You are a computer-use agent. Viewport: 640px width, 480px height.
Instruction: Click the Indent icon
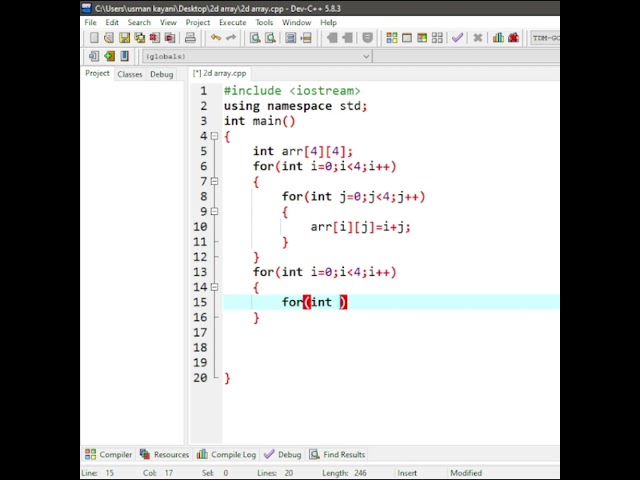[x=332, y=38]
